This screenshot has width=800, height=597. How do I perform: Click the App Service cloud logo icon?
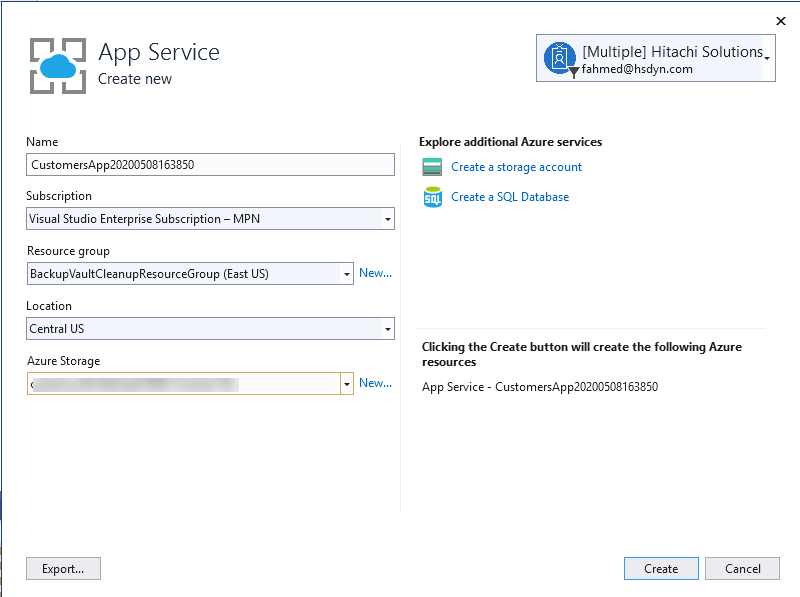58,66
